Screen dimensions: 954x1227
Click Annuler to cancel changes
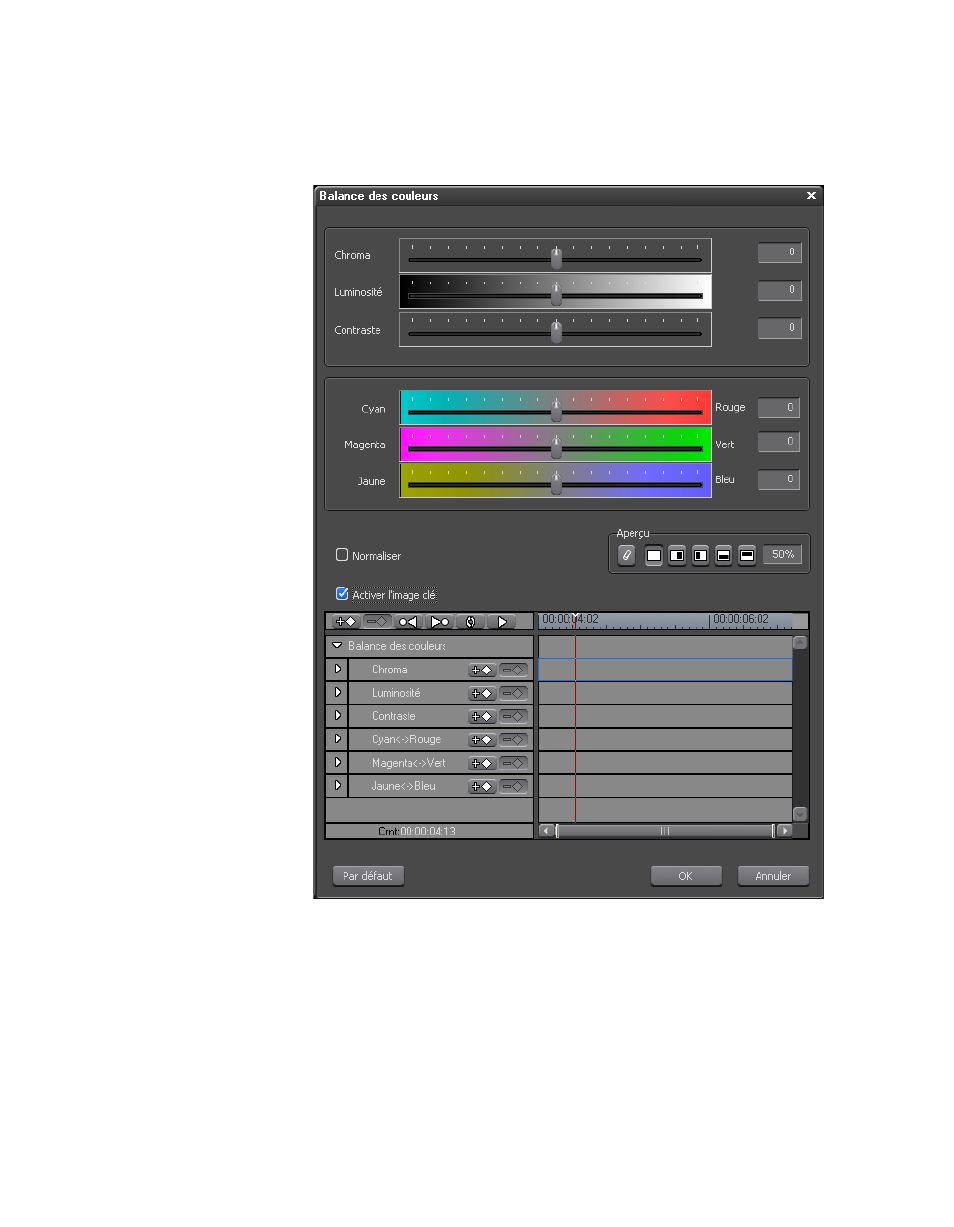click(773, 876)
